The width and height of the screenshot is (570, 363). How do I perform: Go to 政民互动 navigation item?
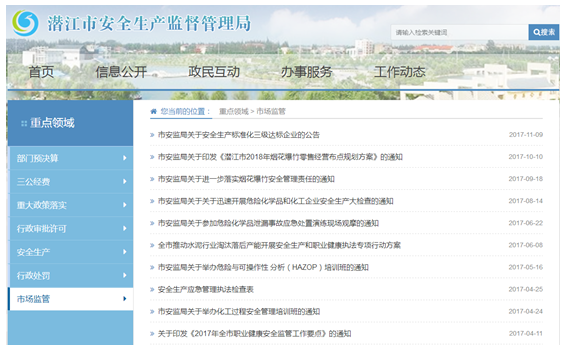(214, 72)
